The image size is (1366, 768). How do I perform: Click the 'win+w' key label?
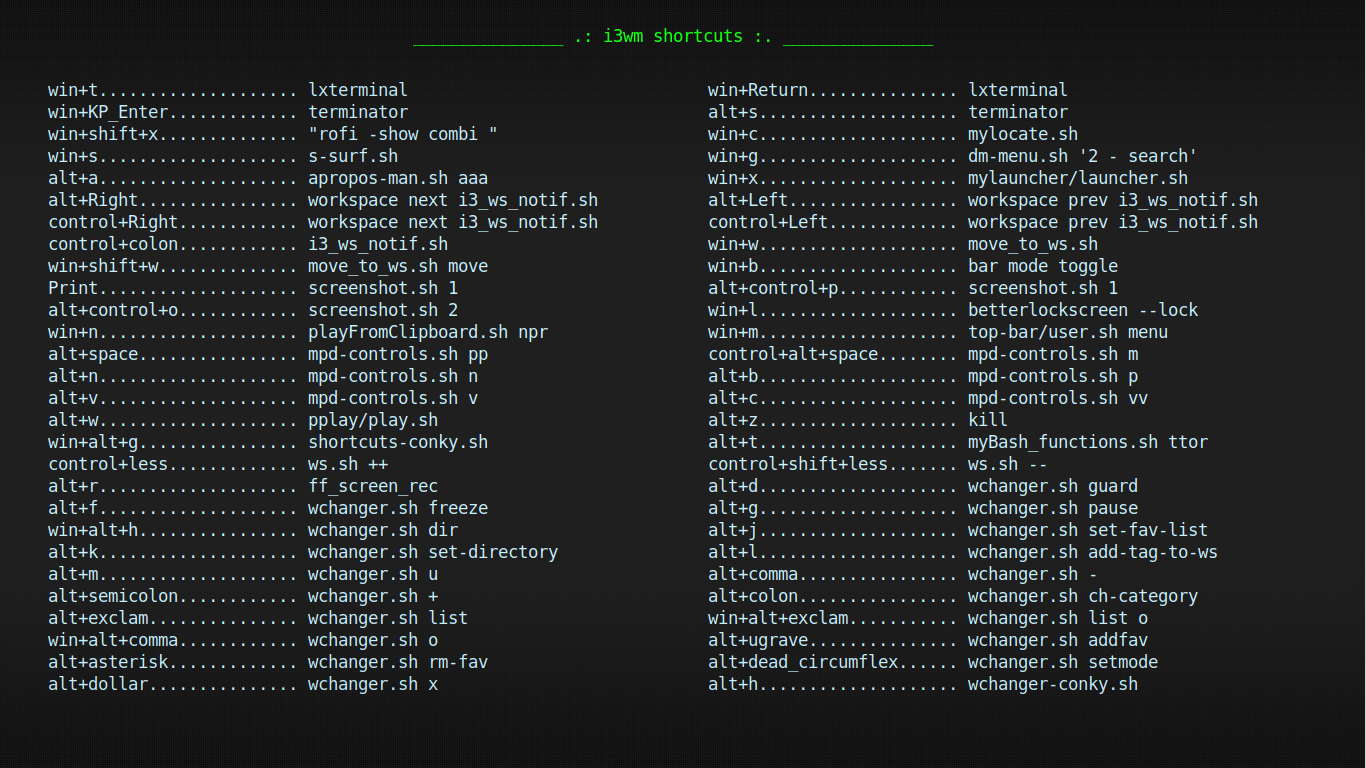733,244
